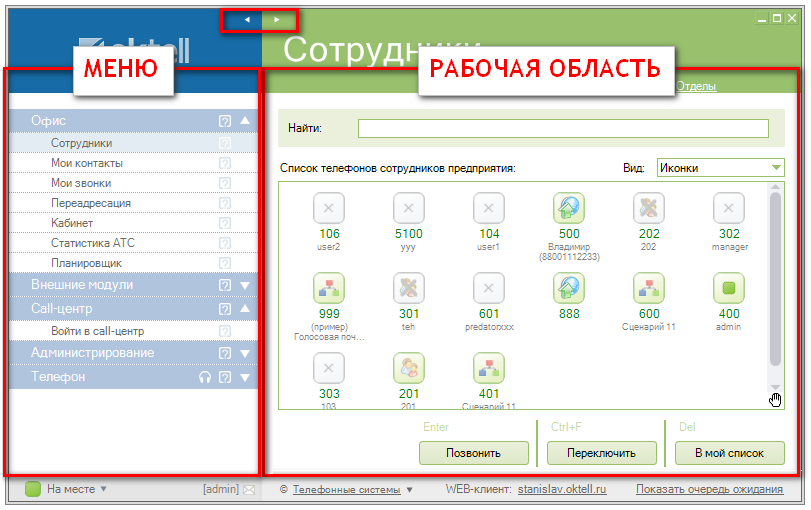Screen dimensions: 811x510
Task: Collapse the Офис menu section
Action: click(x=245, y=120)
